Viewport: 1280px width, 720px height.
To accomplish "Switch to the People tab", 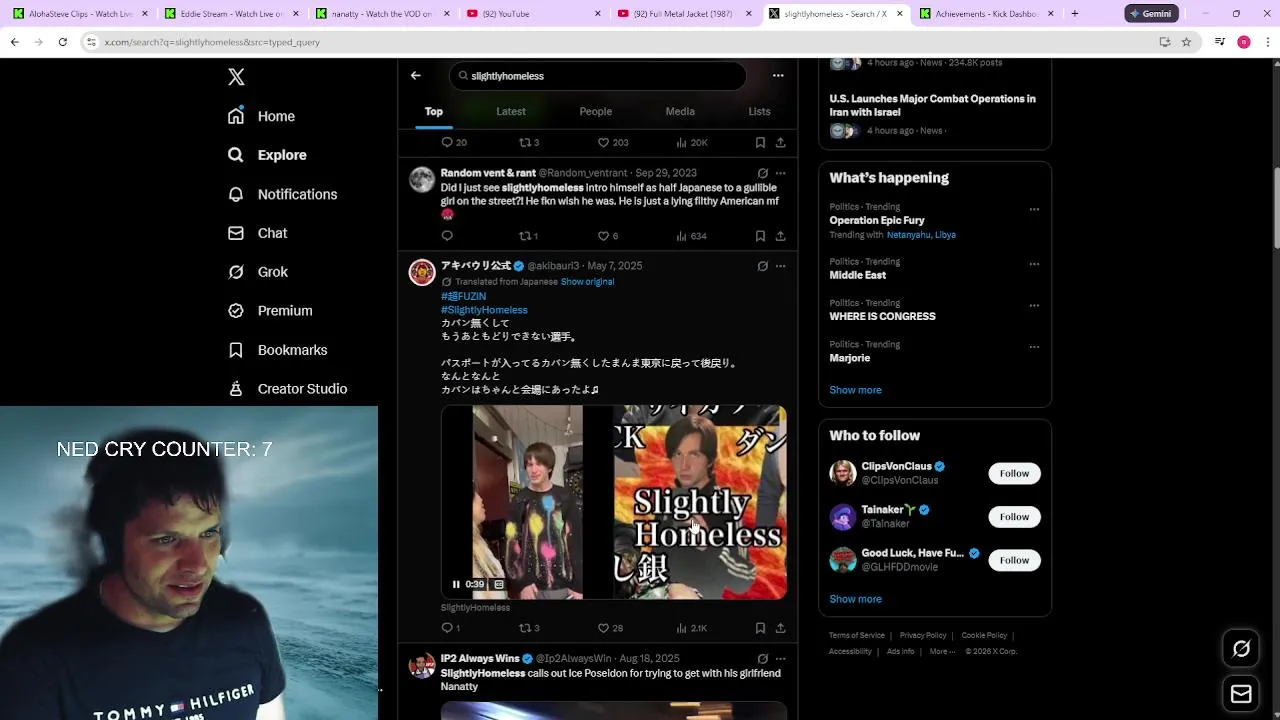I will 596,111.
